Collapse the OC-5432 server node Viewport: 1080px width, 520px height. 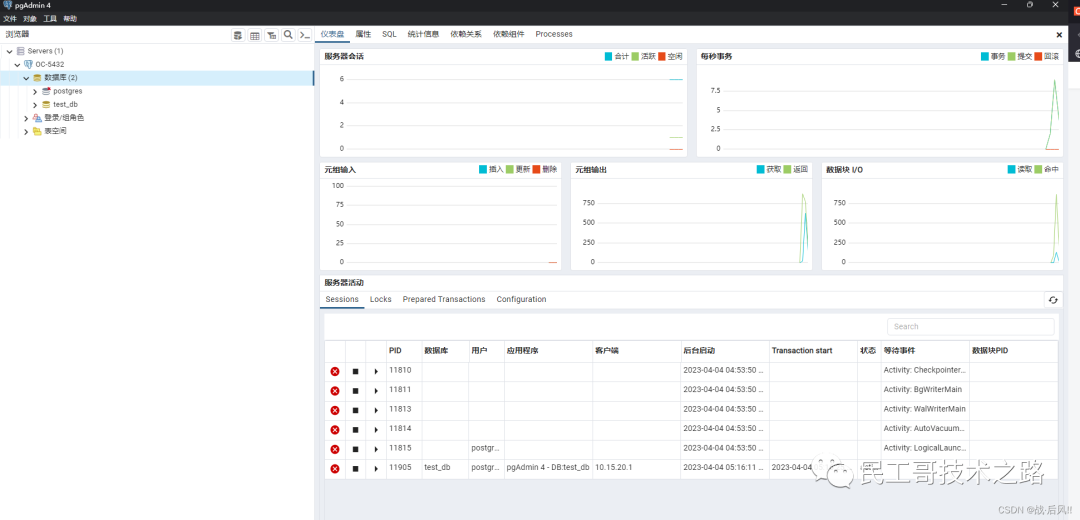point(18,64)
